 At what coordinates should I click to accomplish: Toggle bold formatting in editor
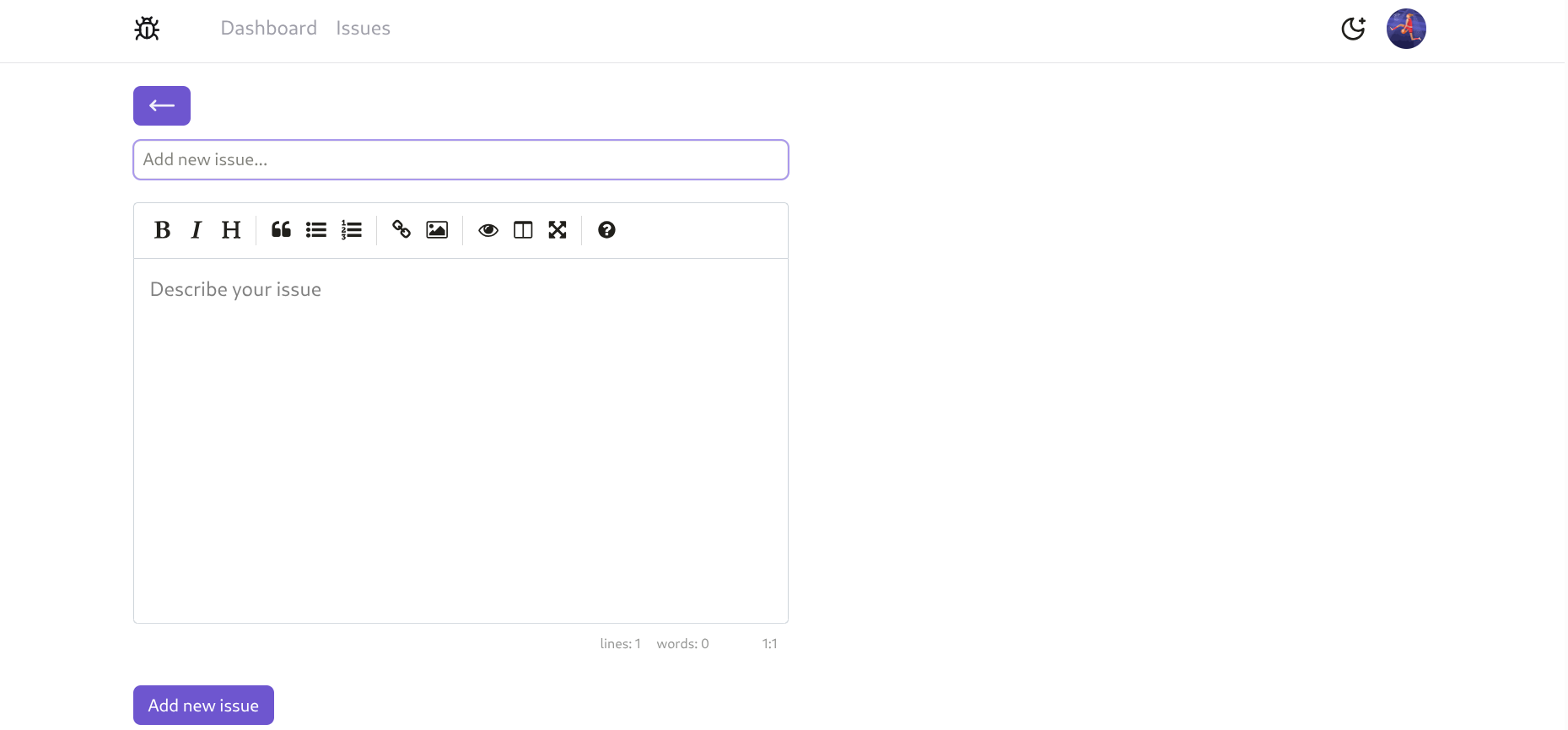pos(162,230)
